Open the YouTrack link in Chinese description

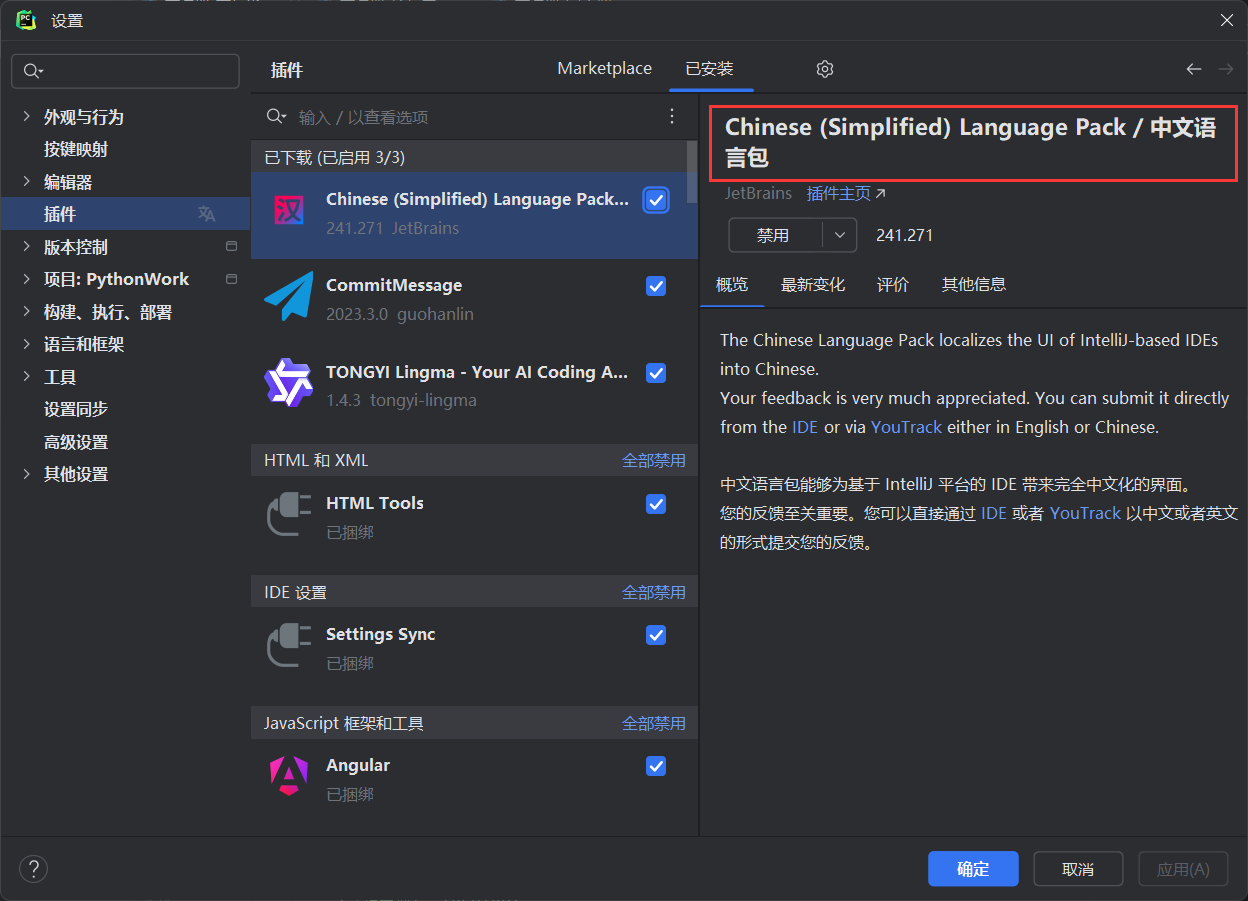tap(1085, 513)
